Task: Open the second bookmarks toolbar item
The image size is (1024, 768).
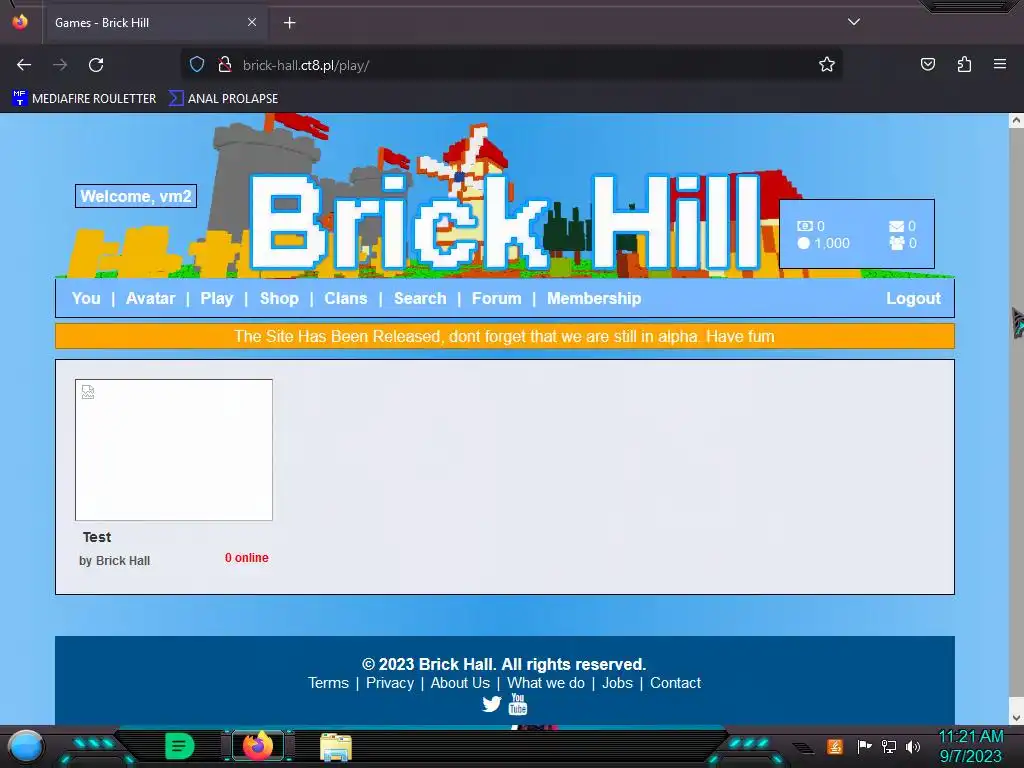Action: (x=223, y=99)
